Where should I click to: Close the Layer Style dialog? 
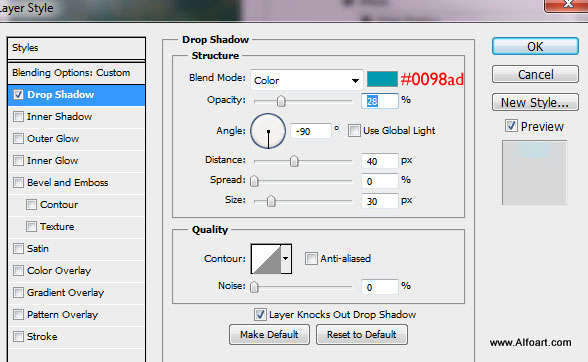pos(567,5)
